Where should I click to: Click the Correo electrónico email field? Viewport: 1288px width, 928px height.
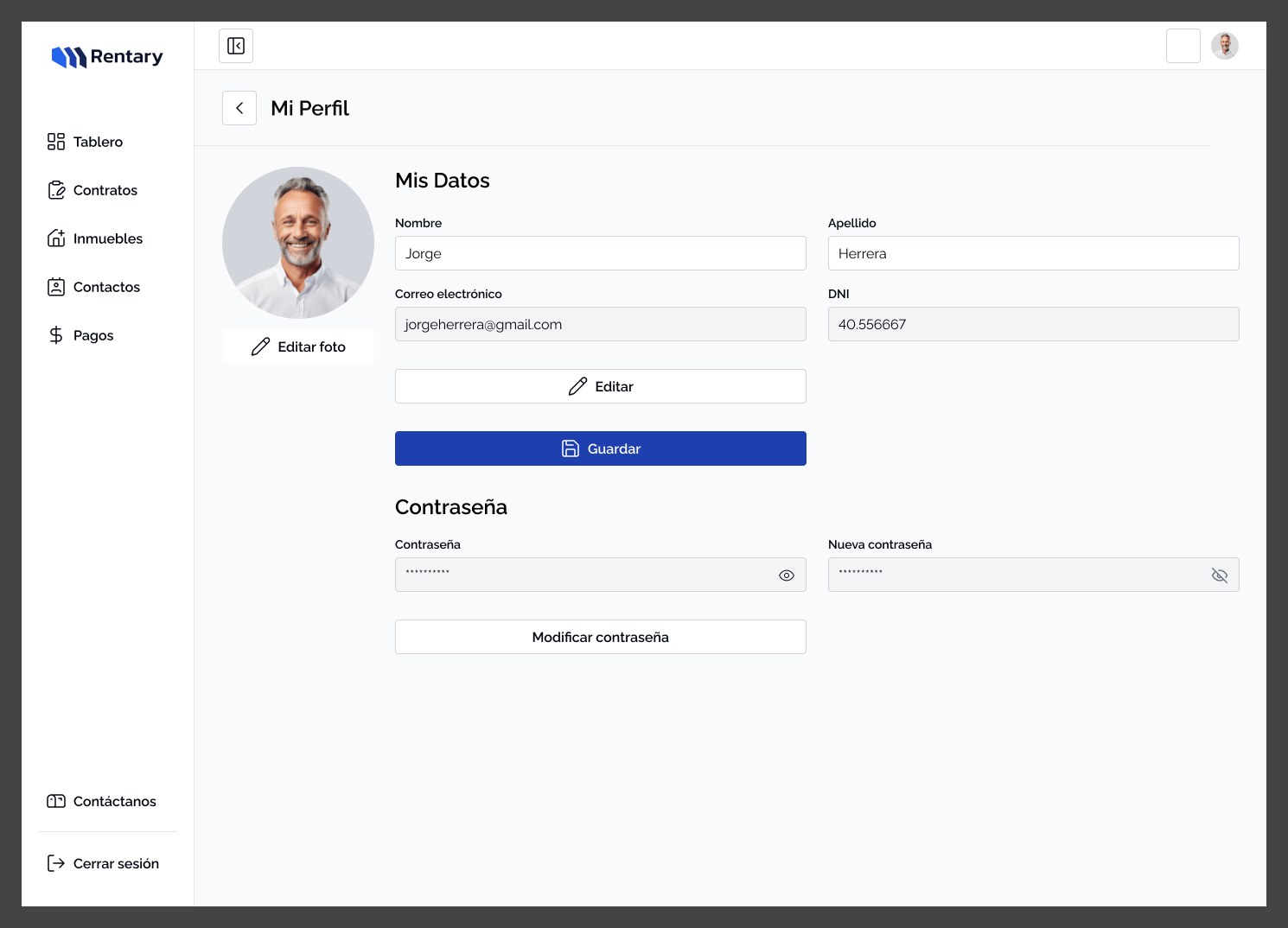tap(601, 324)
